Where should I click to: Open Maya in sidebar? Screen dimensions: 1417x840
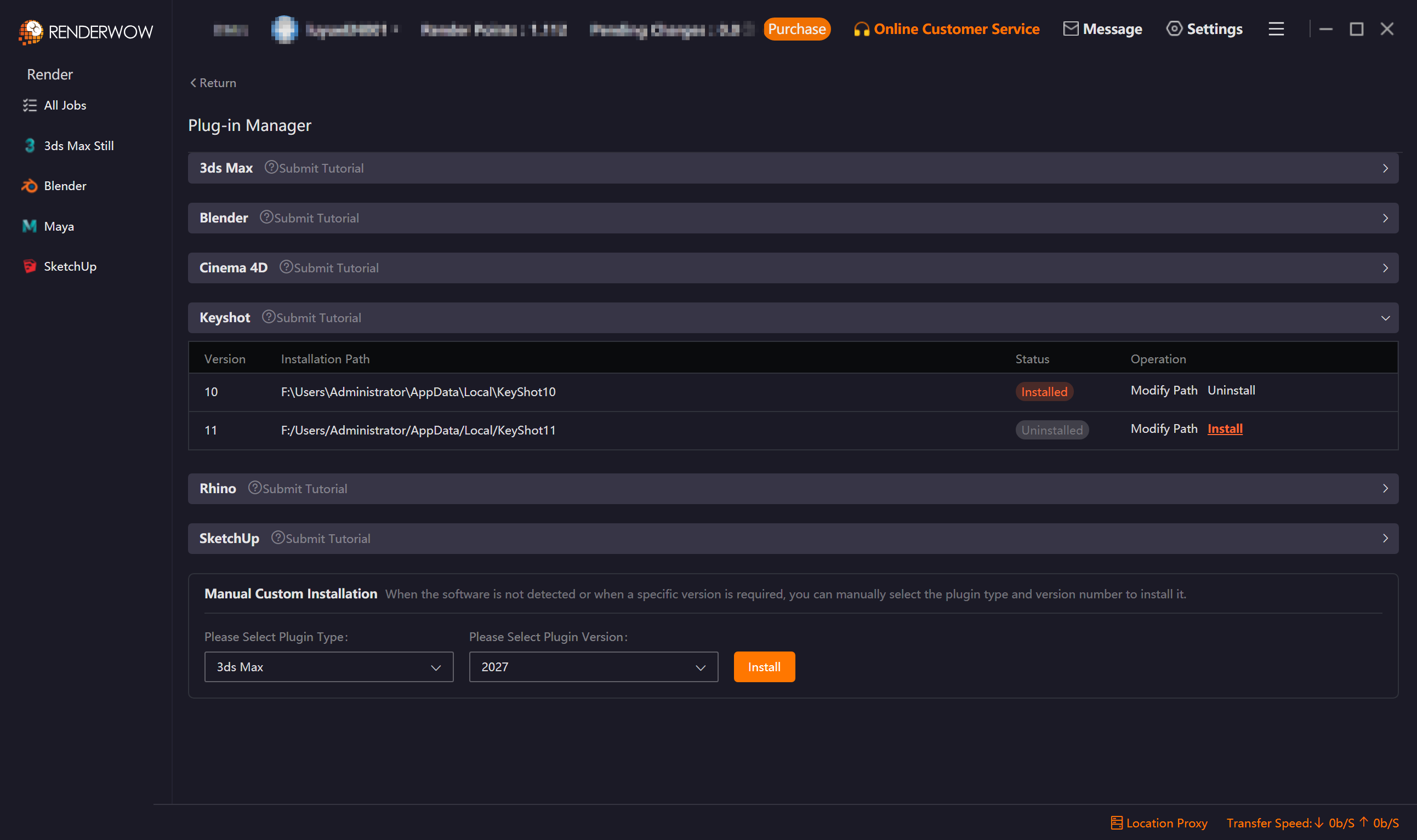[x=59, y=226]
